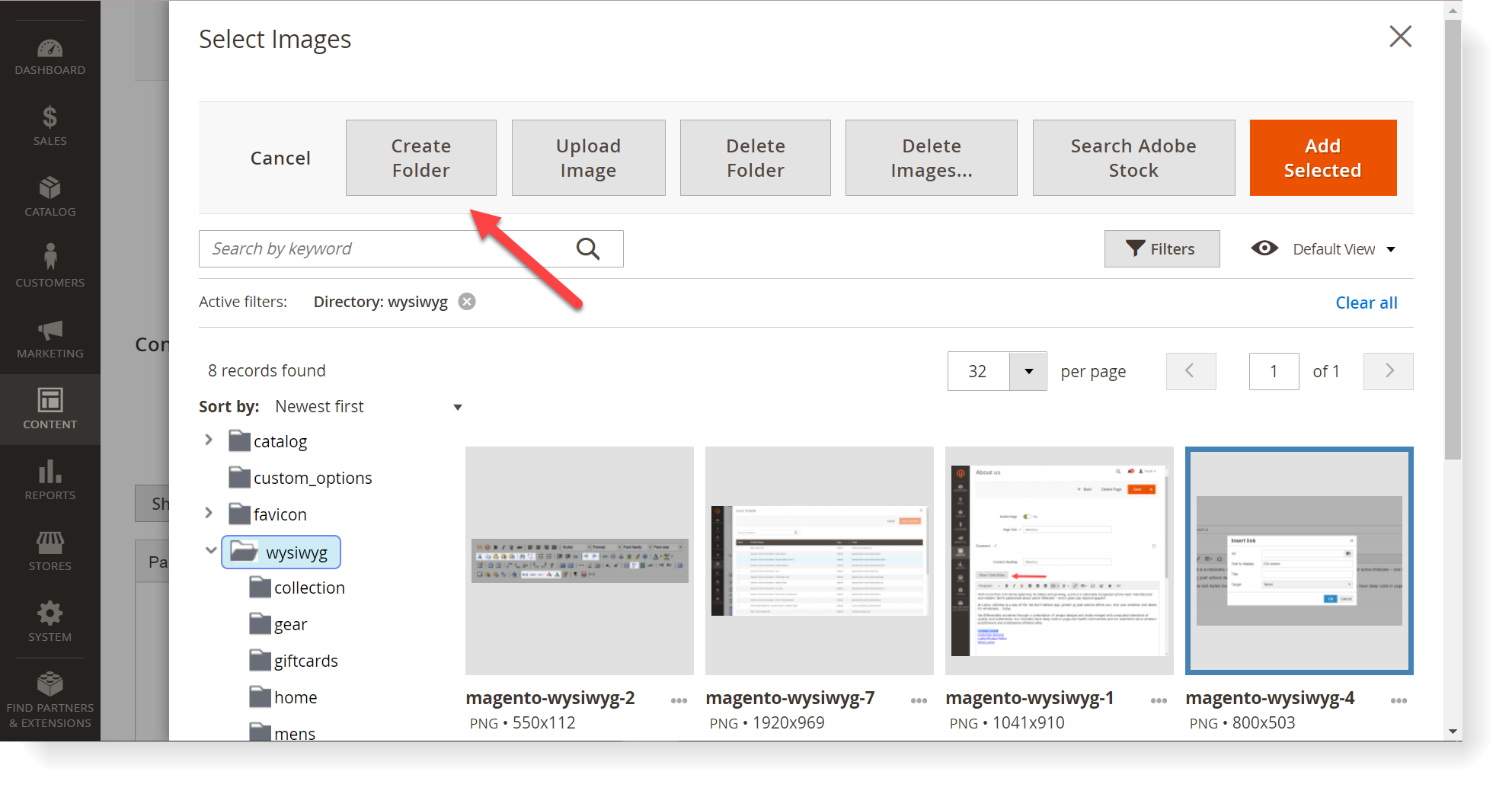Select the collection folder in tree

(x=309, y=588)
